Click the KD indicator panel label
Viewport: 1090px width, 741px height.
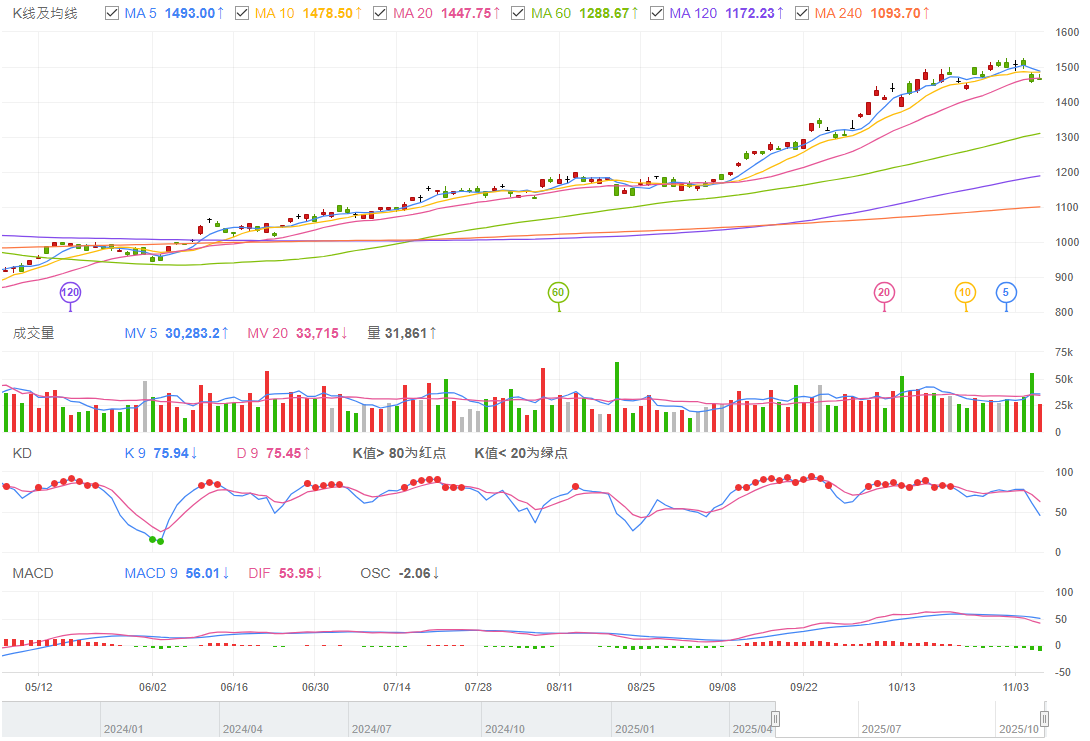pyautogui.click(x=22, y=453)
